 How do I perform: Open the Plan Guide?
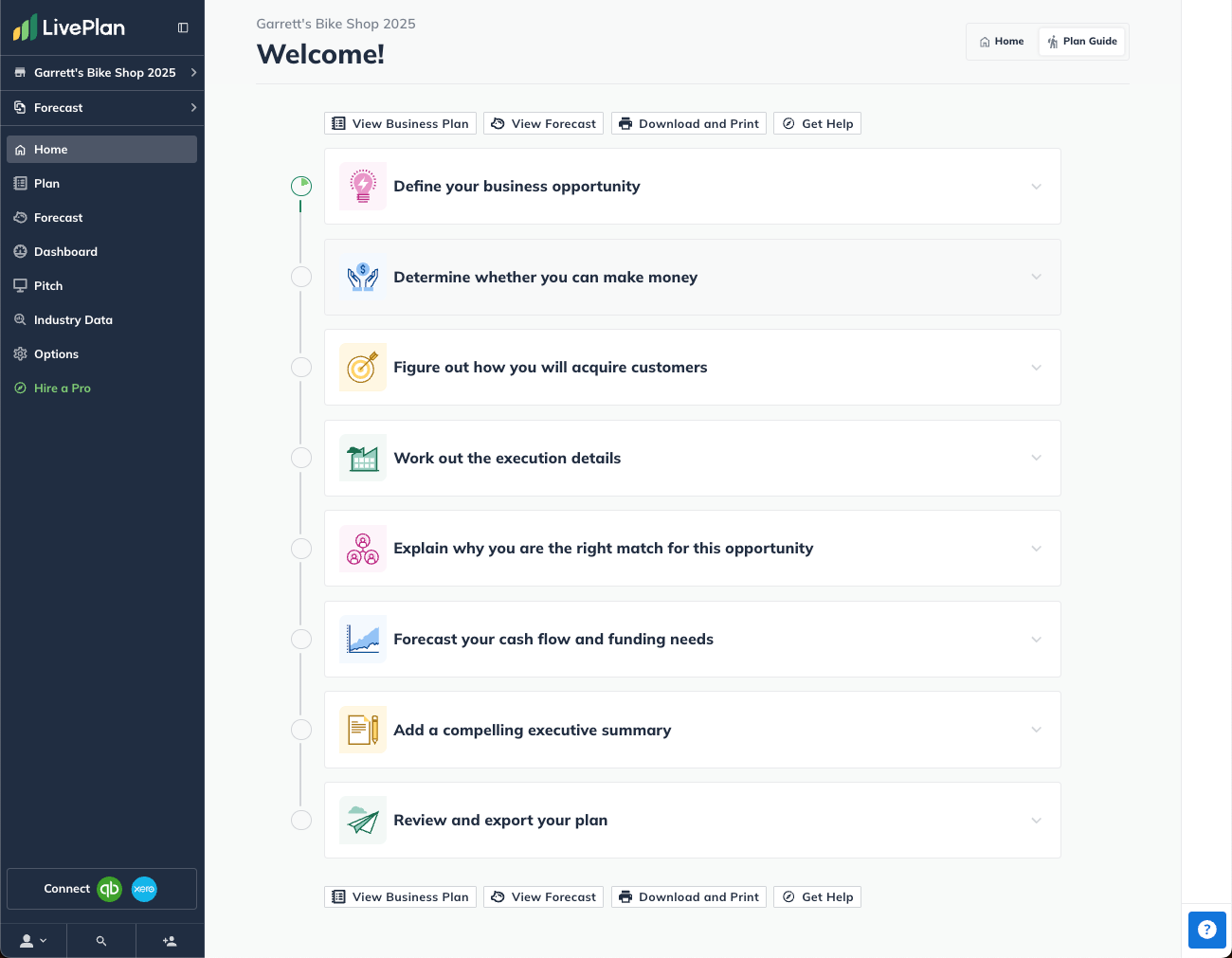tap(1082, 41)
